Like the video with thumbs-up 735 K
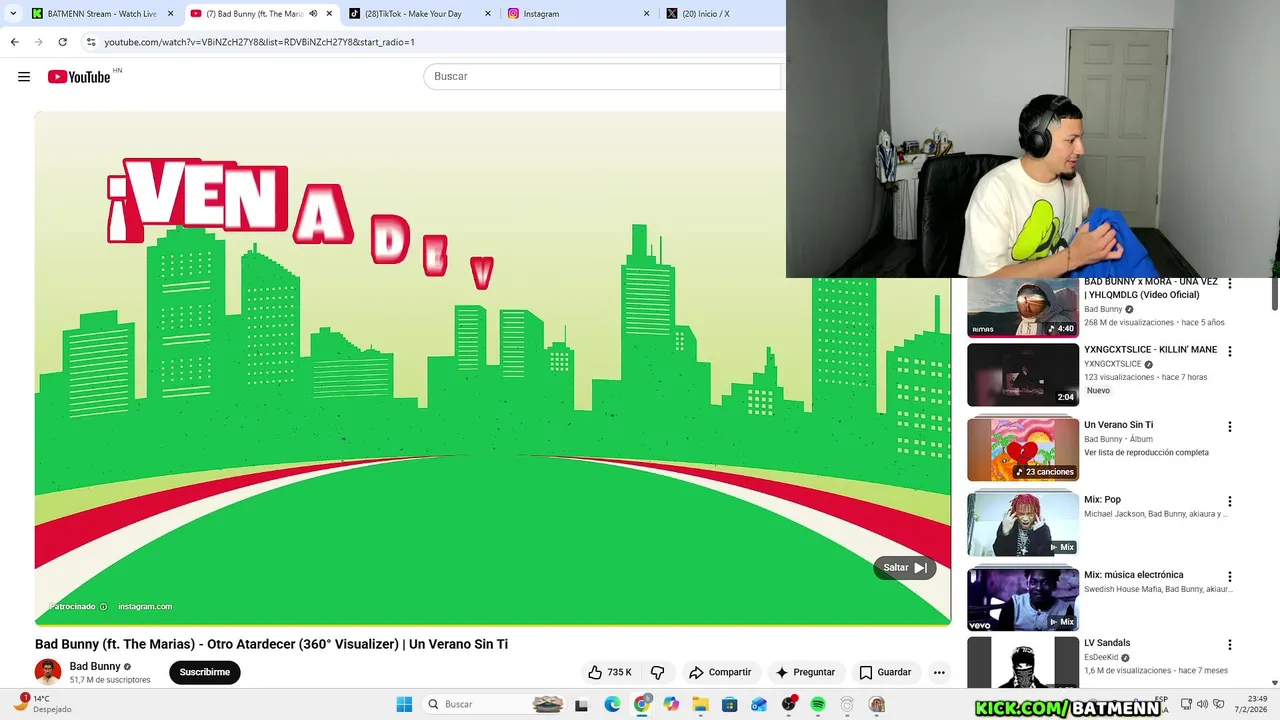 coord(610,672)
